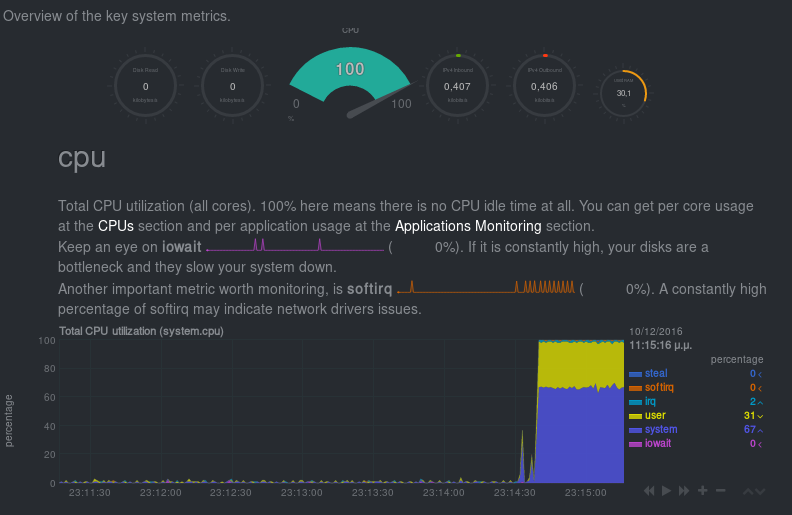Open the CPUs section link

[115, 226]
